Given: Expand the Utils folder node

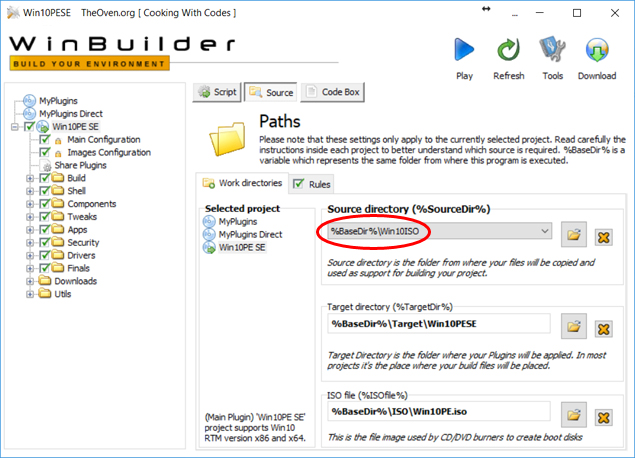Looking at the screenshot, I should coord(30,294).
